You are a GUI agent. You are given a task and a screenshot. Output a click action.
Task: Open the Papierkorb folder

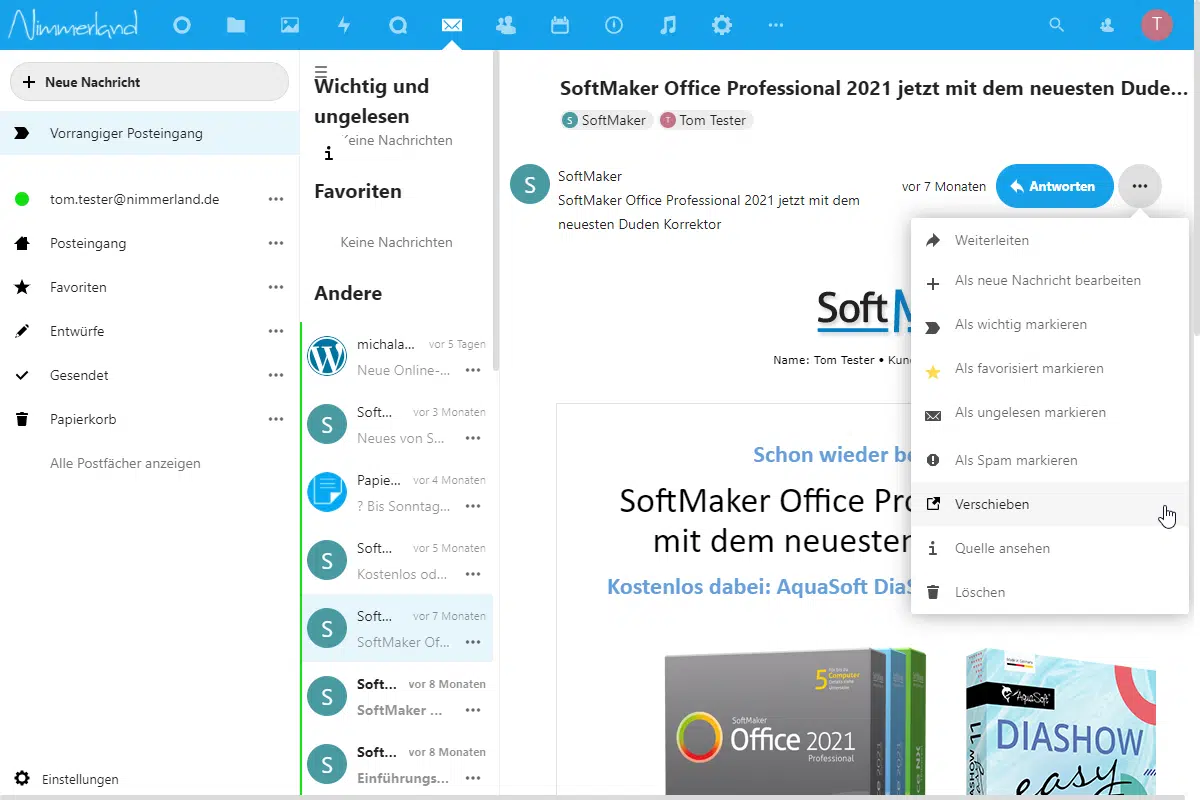coord(83,419)
